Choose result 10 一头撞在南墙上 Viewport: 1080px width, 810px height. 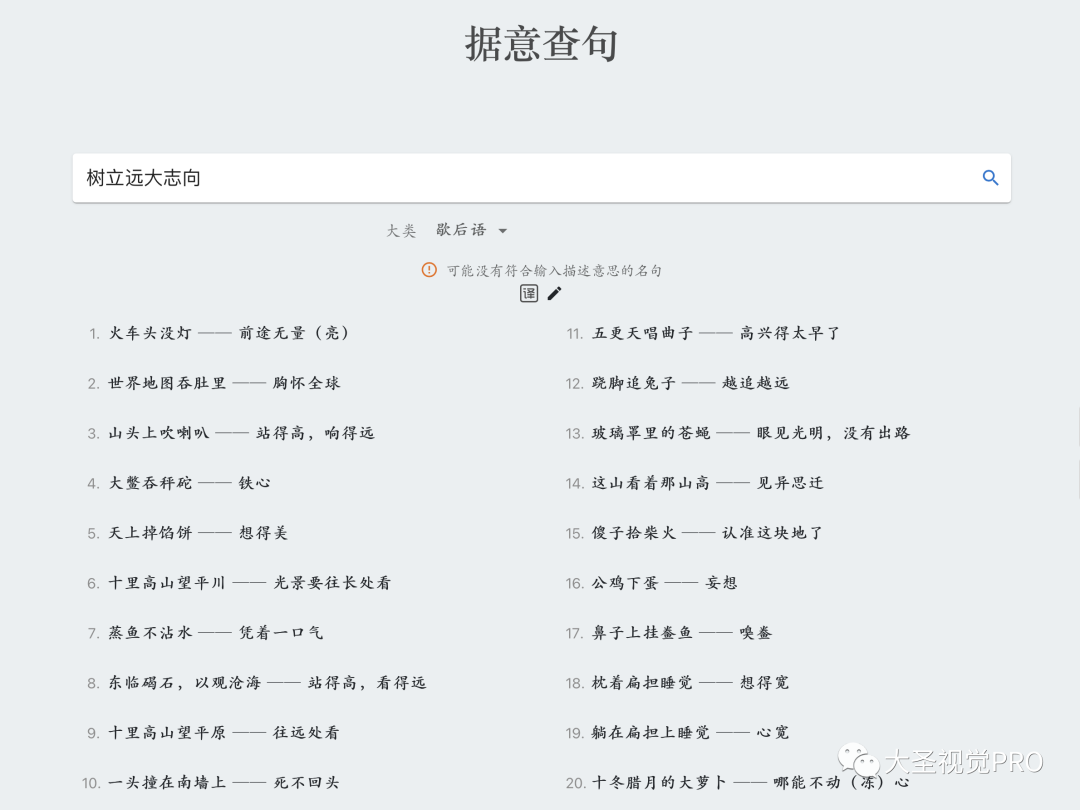224,783
